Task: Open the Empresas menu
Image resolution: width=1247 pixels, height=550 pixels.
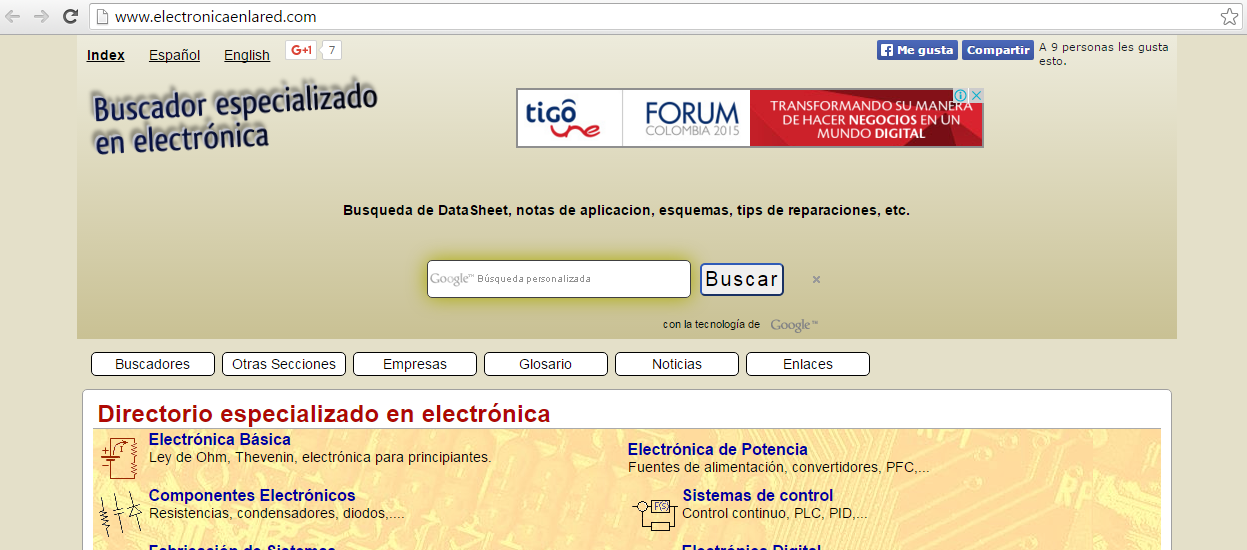Action: [415, 364]
